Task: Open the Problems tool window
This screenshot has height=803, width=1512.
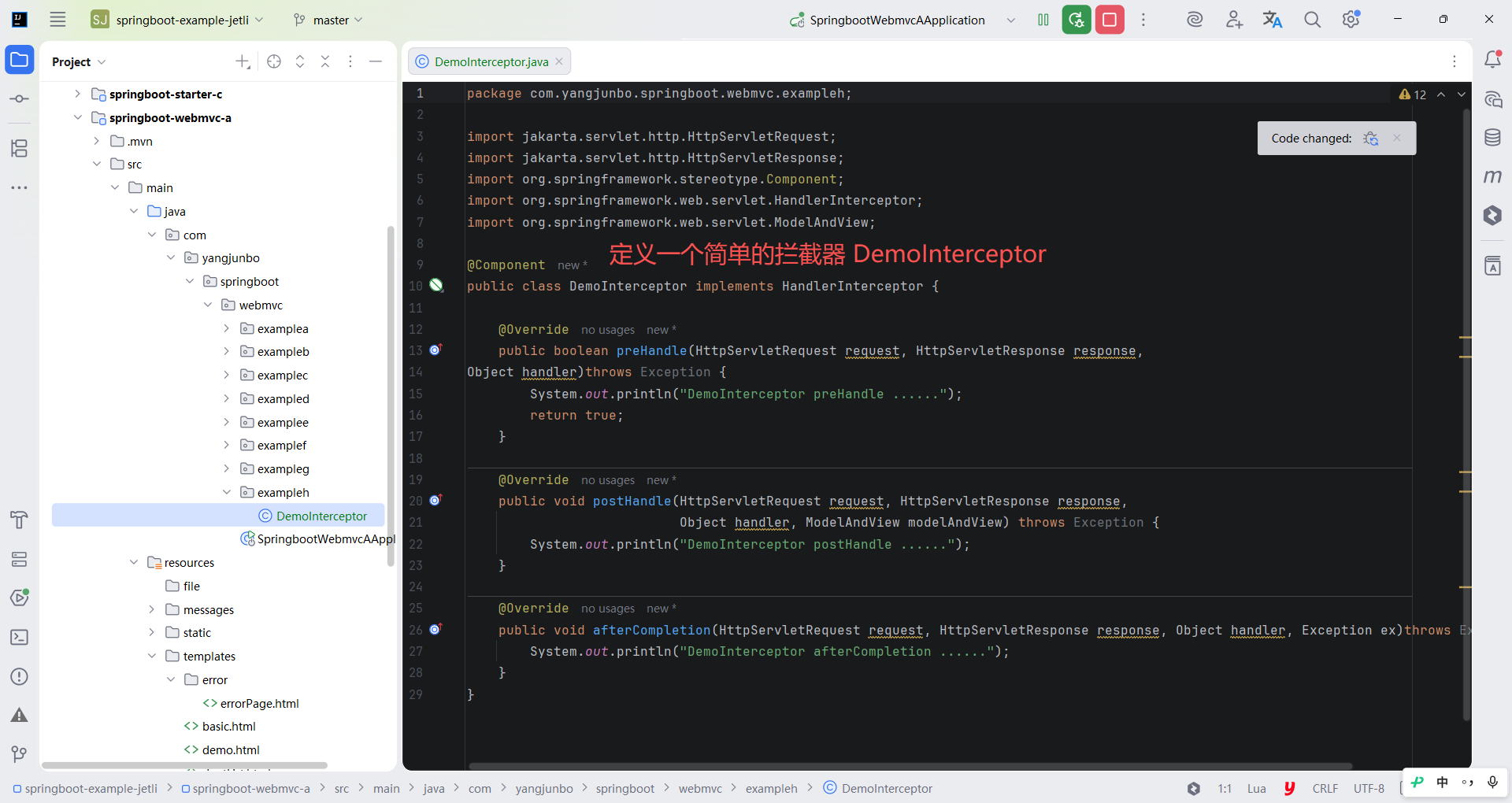Action: click(x=20, y=676)
